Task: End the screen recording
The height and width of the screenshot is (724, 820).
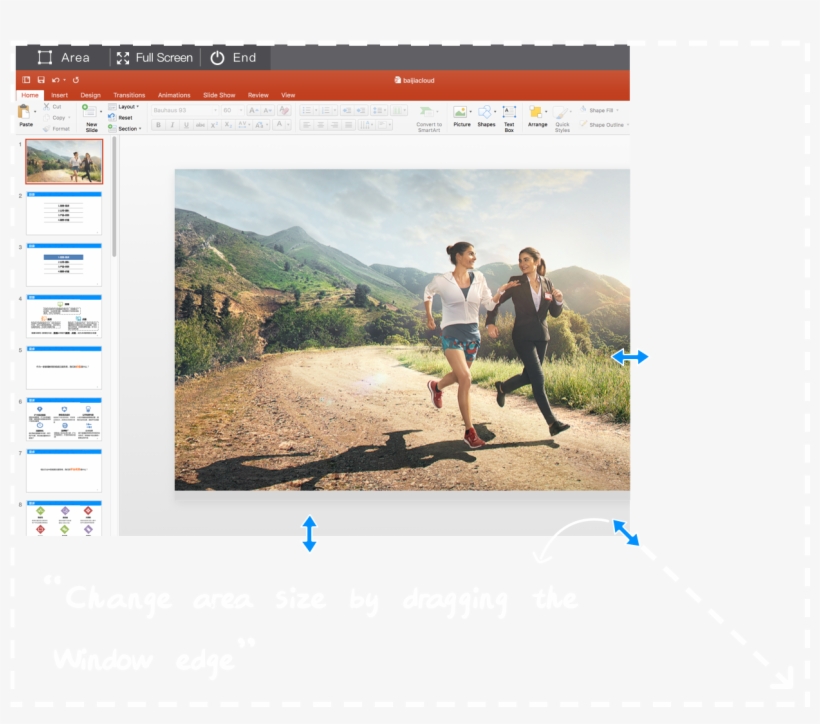Action: click(x=234, y=57)
